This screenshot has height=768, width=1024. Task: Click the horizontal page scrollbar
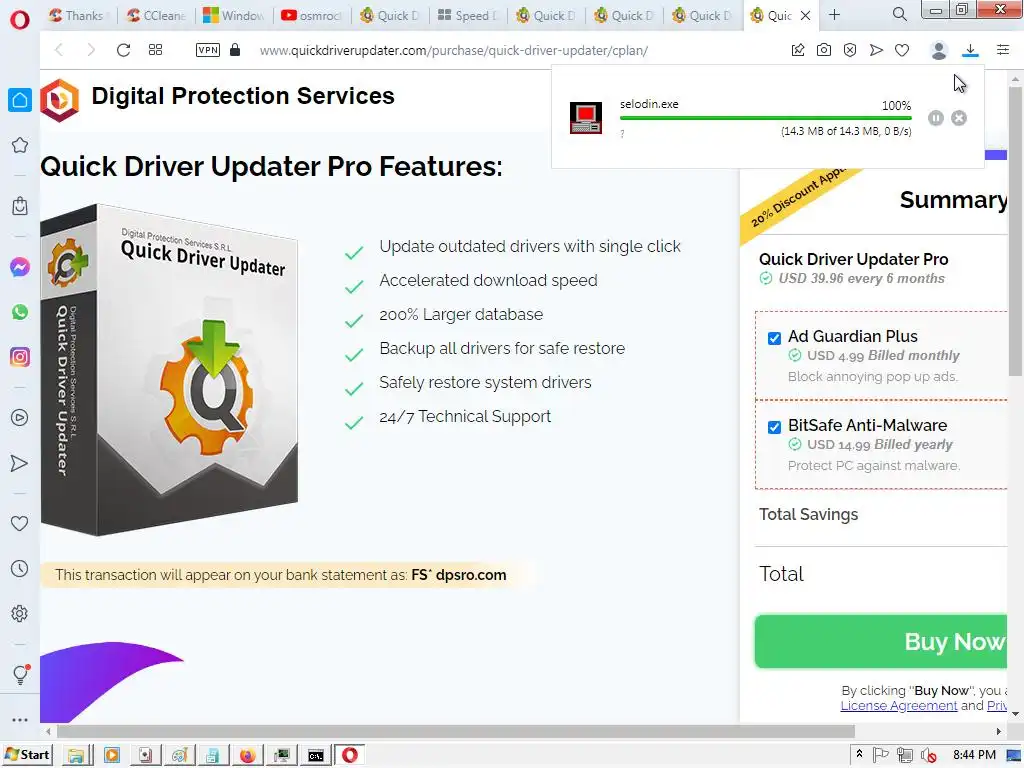[x=456, y=731]
